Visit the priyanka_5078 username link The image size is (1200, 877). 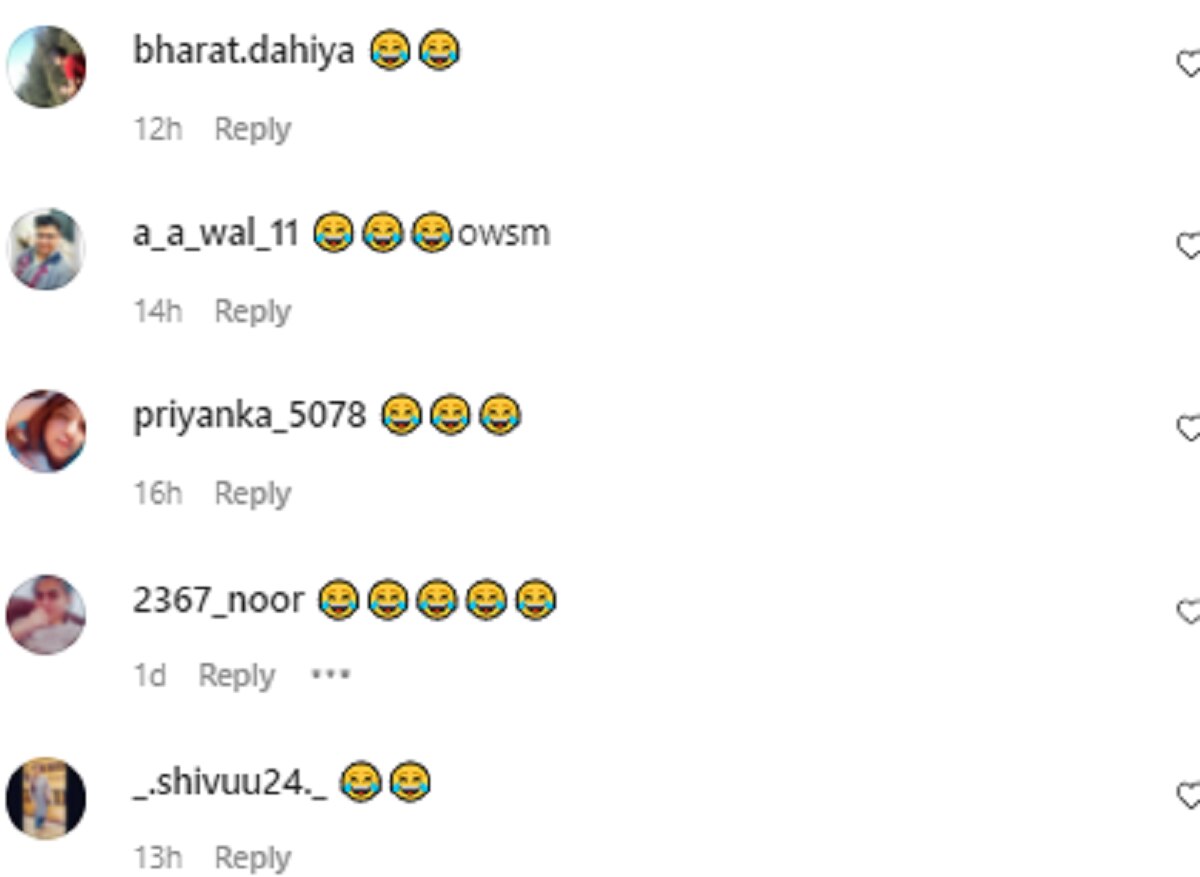(250, 416)
